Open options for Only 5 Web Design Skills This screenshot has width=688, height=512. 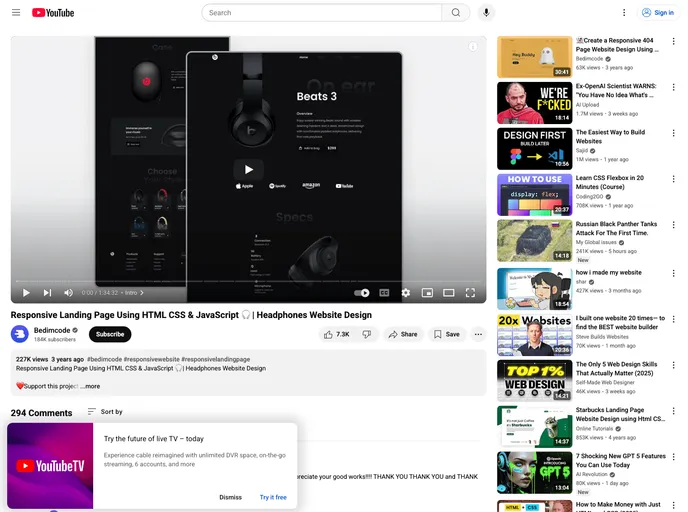674,365
